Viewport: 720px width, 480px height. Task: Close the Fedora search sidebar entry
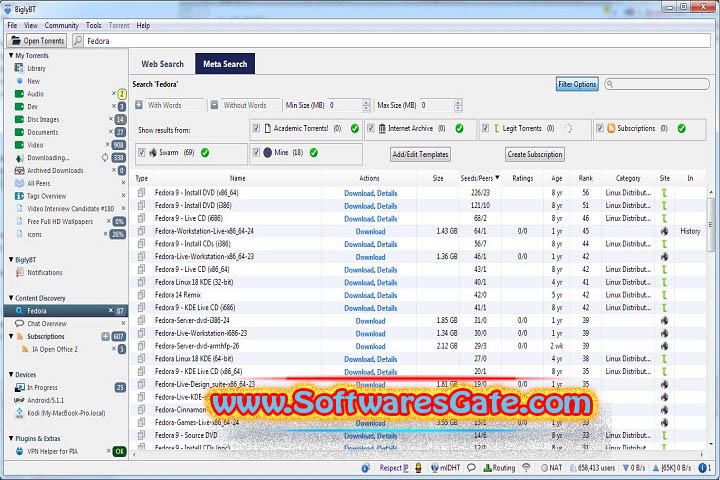click(x=111, y=311)
